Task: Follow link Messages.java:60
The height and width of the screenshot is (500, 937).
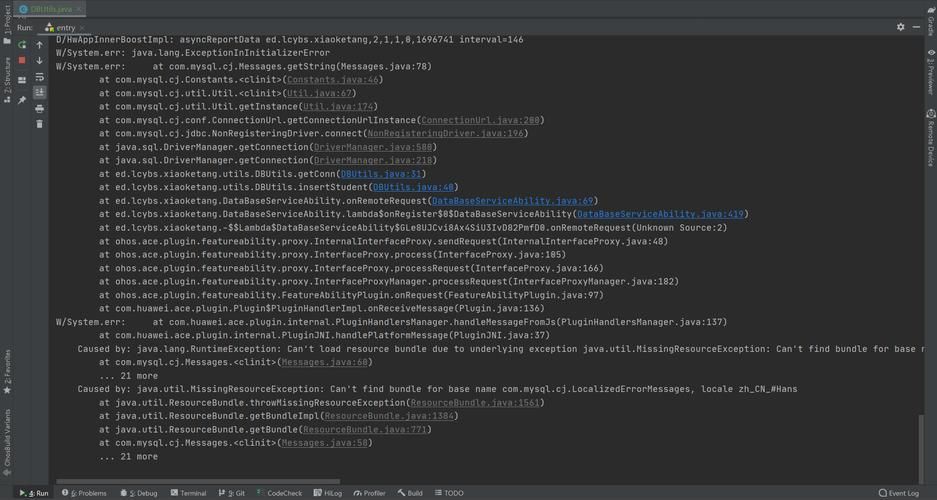Action: pyautogui.click(x=324, y=362)
